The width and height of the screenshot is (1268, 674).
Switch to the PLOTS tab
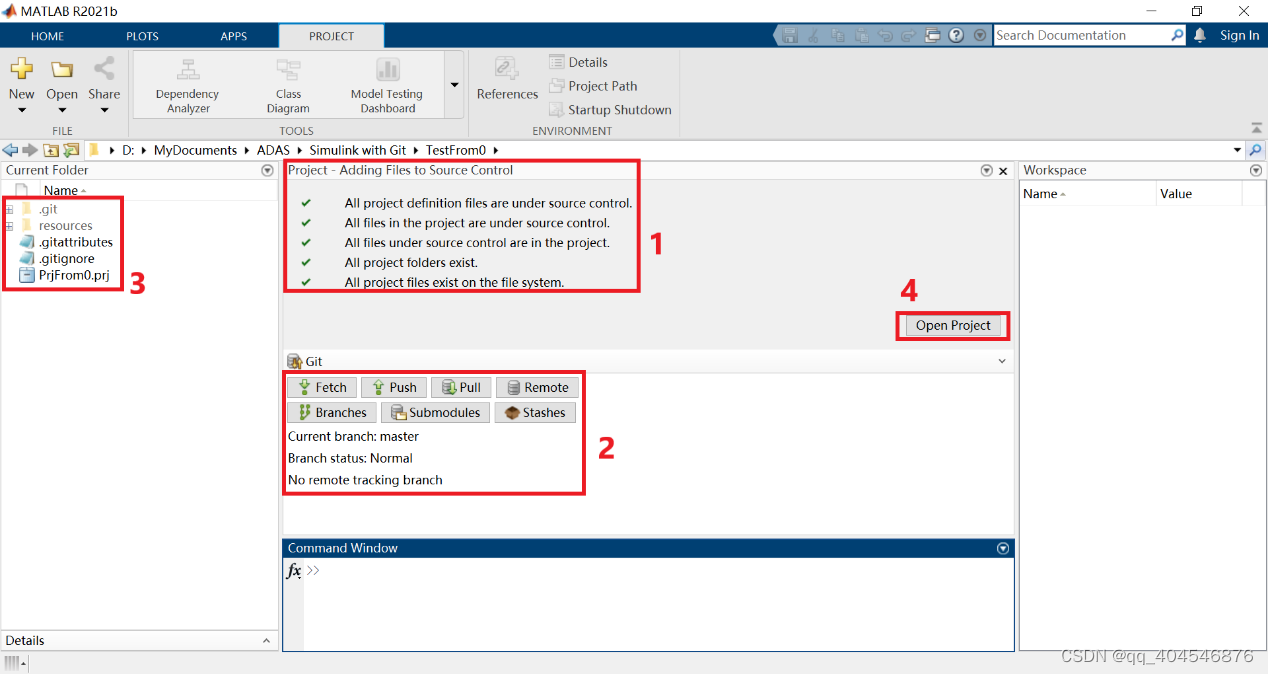tap(142, 36)
